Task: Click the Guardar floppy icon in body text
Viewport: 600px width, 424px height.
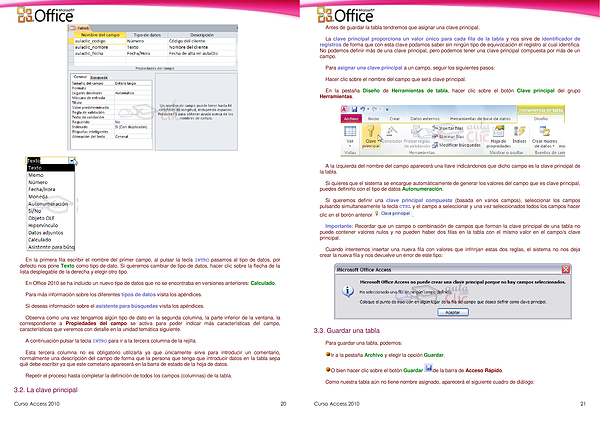Action: coord(429,369)
